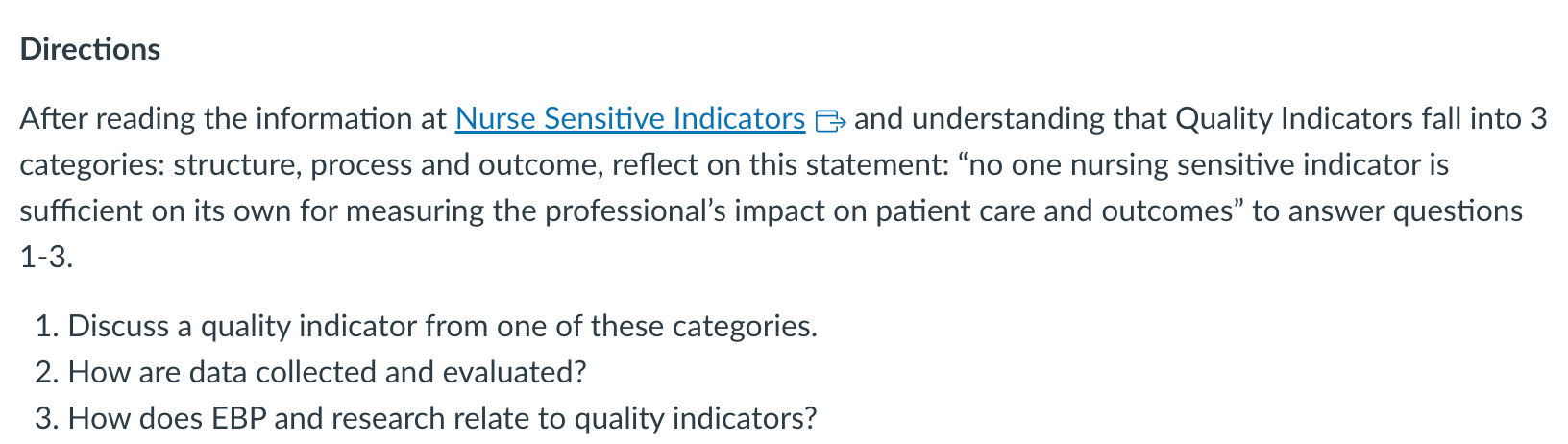Open the Nurse Sensitive Indicators link
Image resolution: width=1568 pixels, height=444 pixels.
tap(630, 118)
